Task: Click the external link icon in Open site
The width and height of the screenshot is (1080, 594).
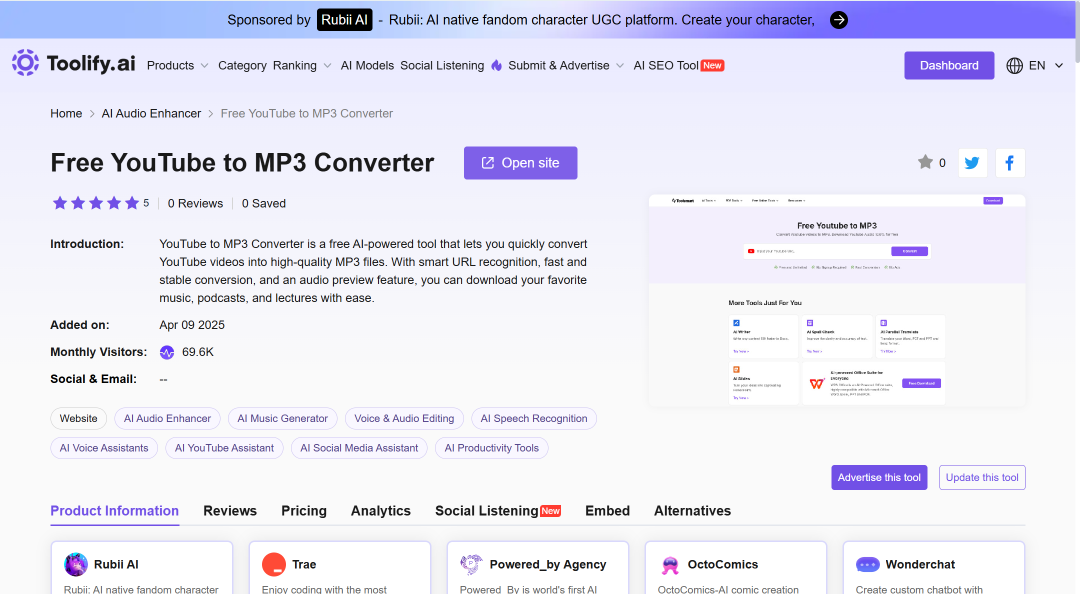Action: click(488, 163)
